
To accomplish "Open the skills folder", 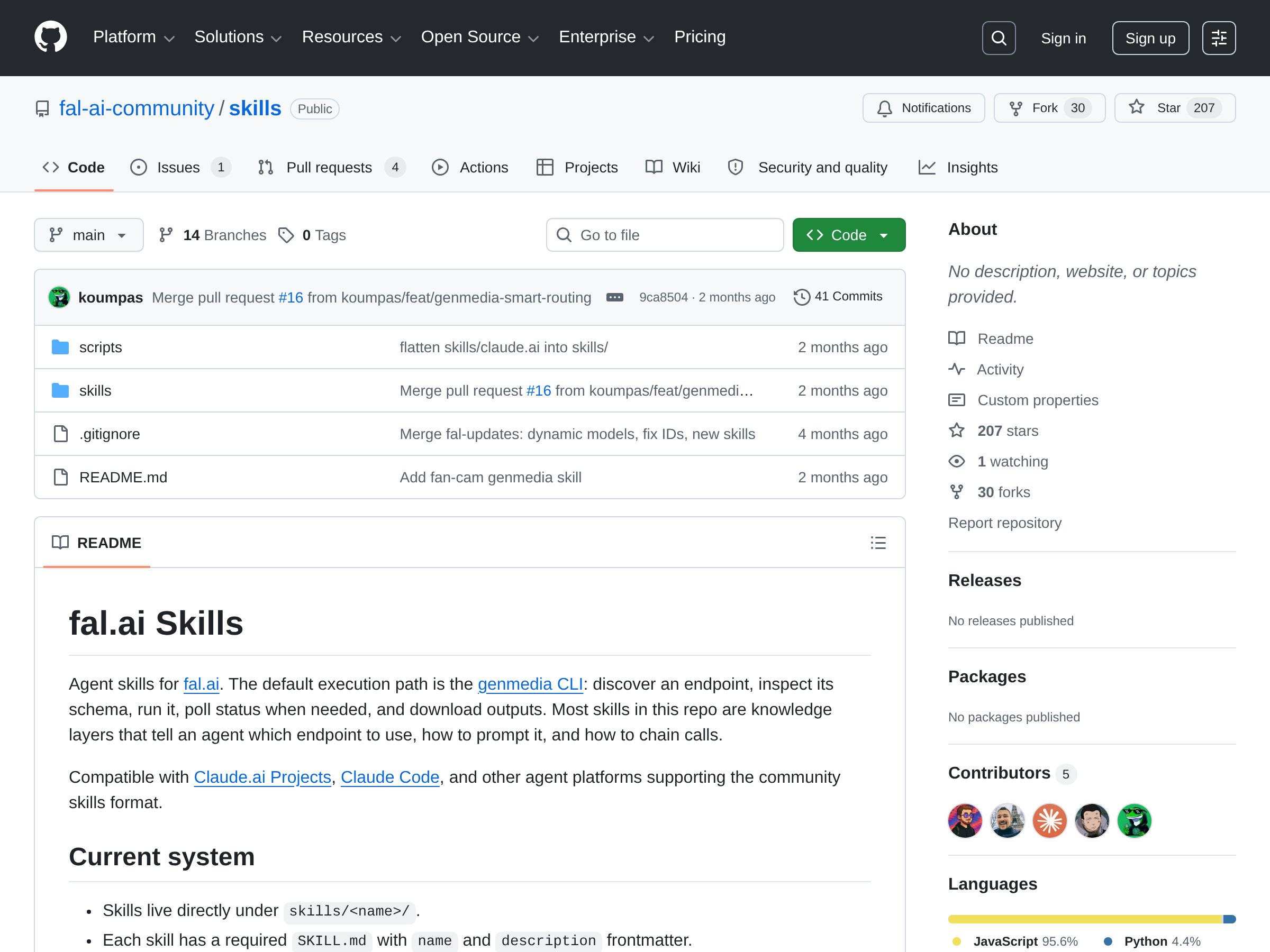I will click(95, 391).
